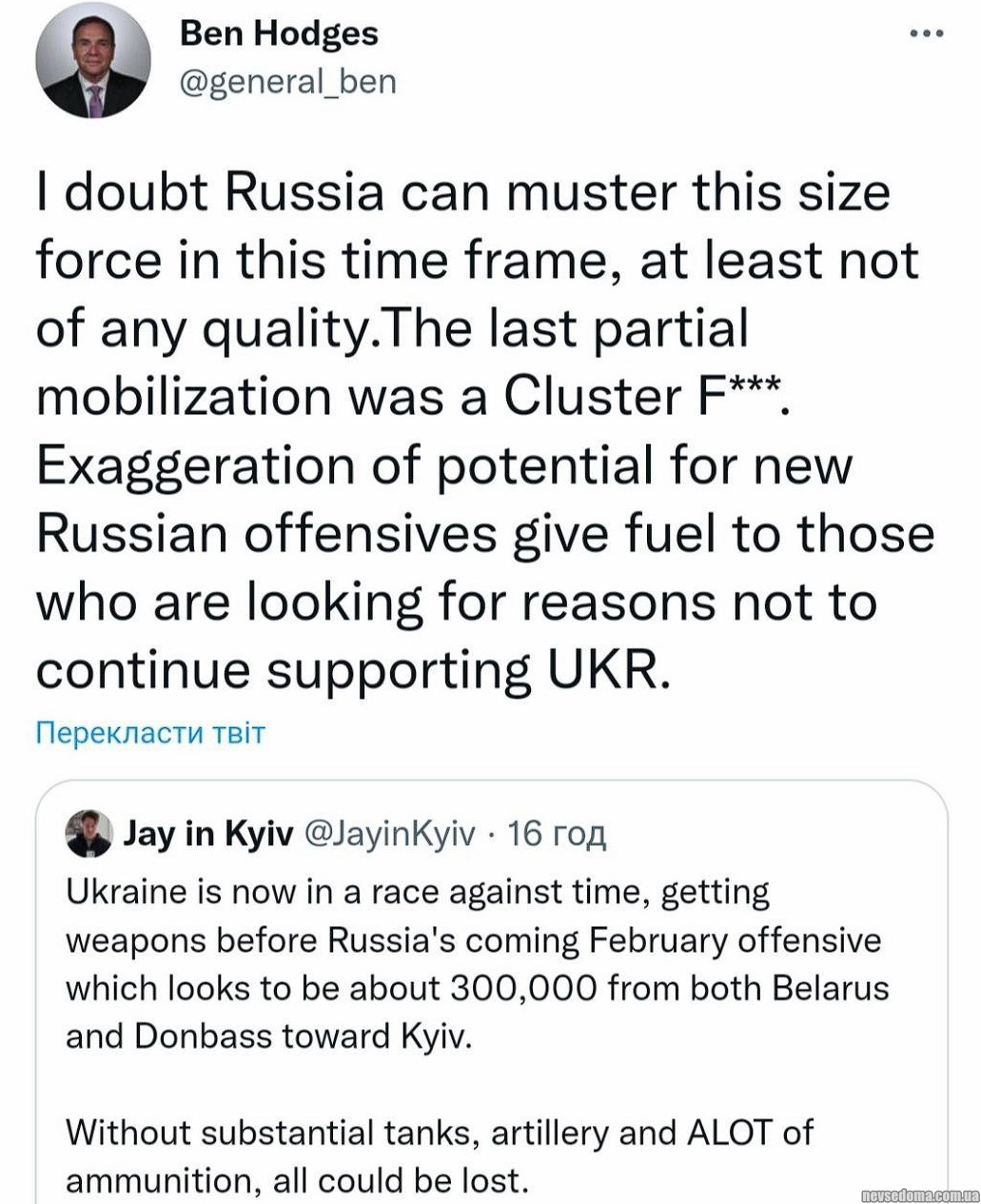Viewport: 981px width, 1204px height.
Task: Click the 'I doubt Russia can muster' line
Action: [x=462, y=192]
